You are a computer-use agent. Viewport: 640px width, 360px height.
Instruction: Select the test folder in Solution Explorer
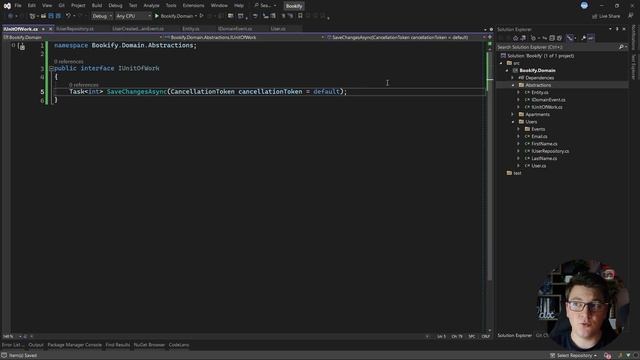(x=517, y=173)
